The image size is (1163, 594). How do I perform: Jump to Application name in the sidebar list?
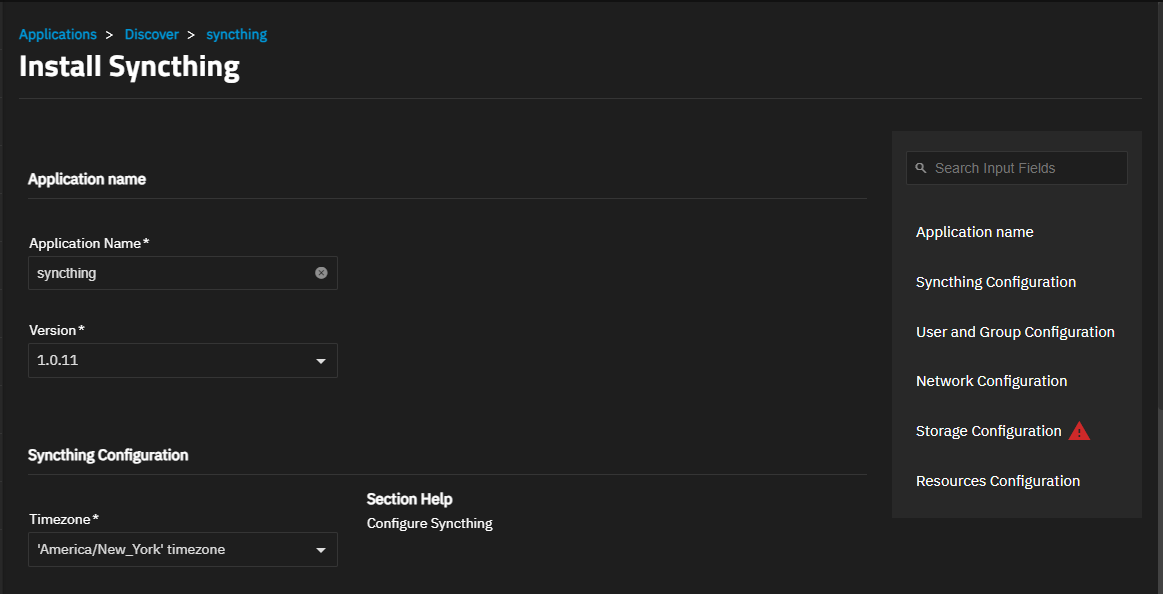[975, 232]
